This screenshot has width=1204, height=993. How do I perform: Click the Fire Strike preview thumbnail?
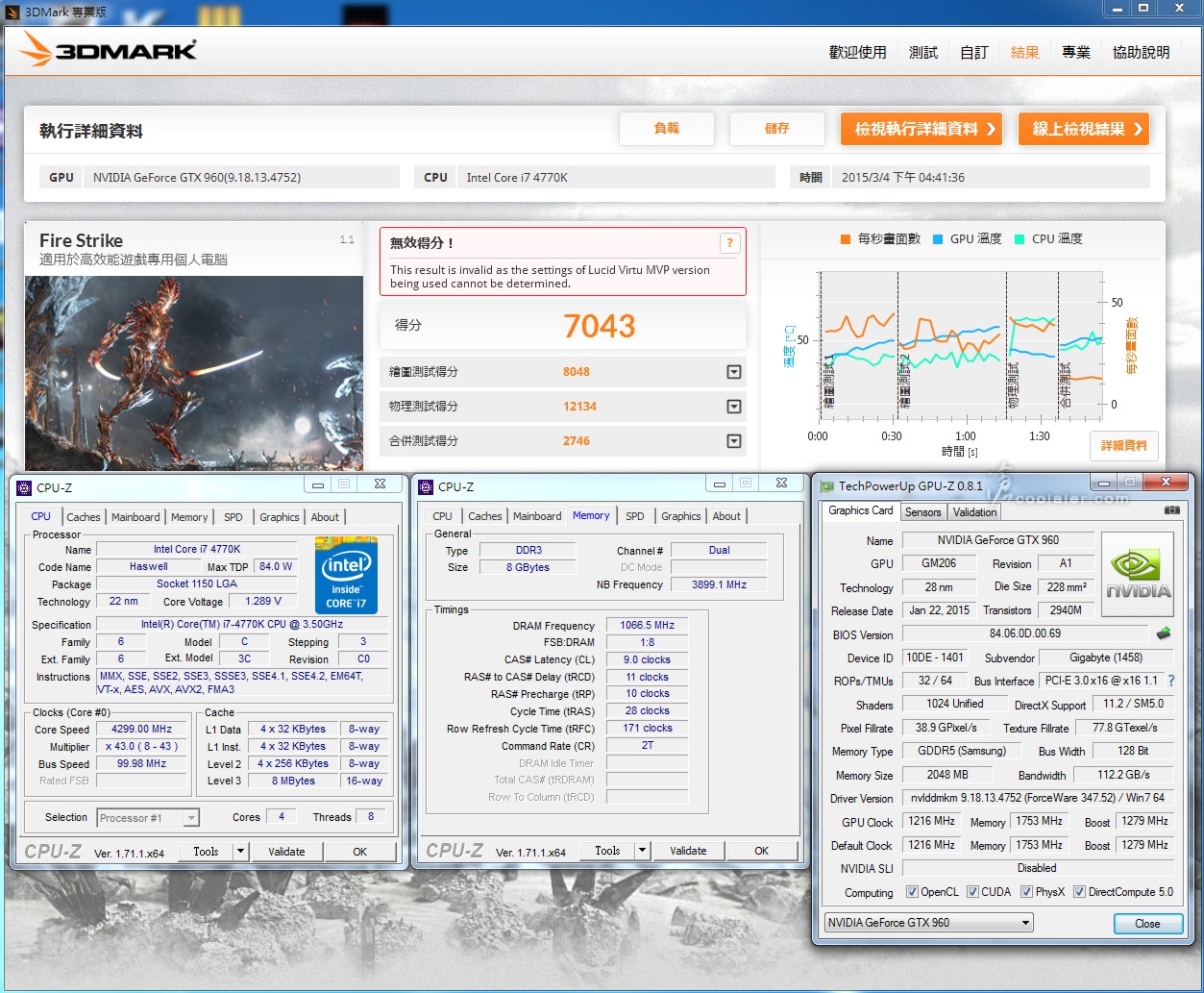(194, 373)
